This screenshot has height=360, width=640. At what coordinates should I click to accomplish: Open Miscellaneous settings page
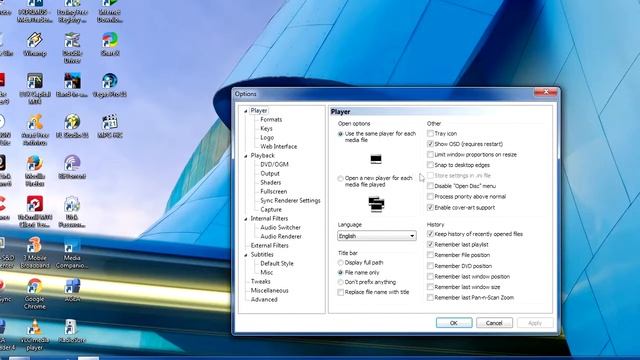(269, 290)
